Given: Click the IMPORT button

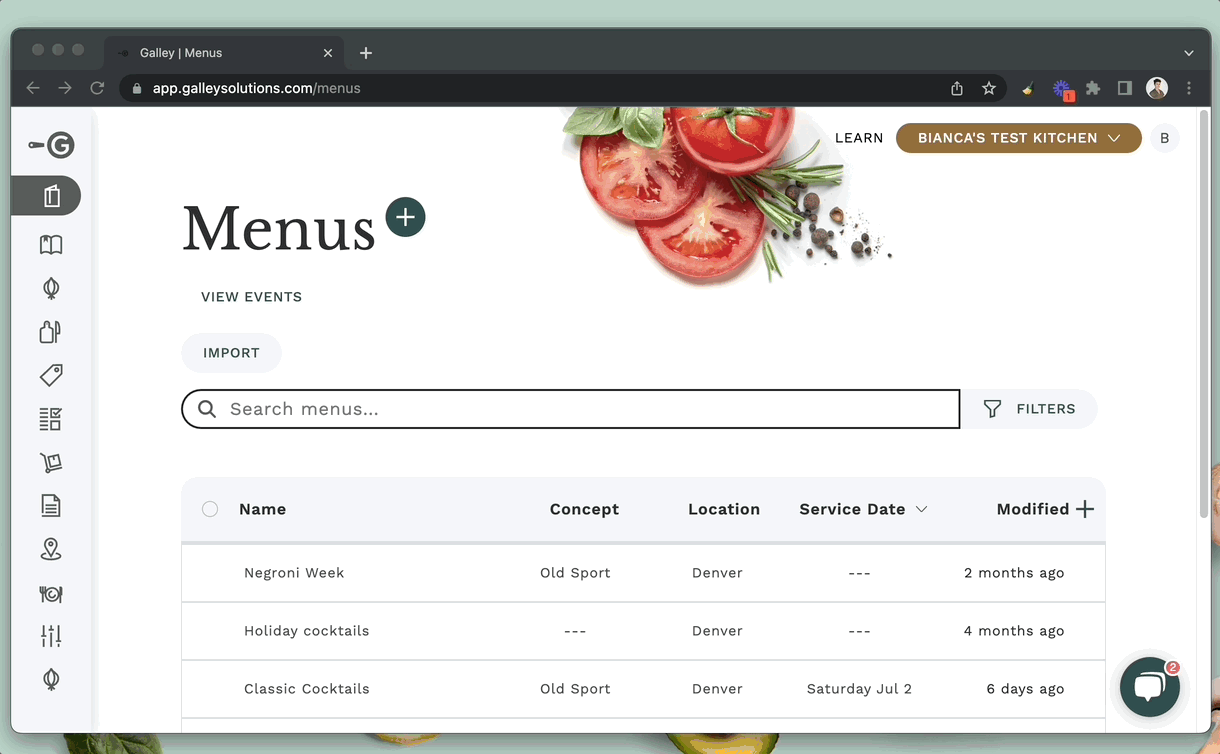Looking at the screenshot, I should (231, 353).
